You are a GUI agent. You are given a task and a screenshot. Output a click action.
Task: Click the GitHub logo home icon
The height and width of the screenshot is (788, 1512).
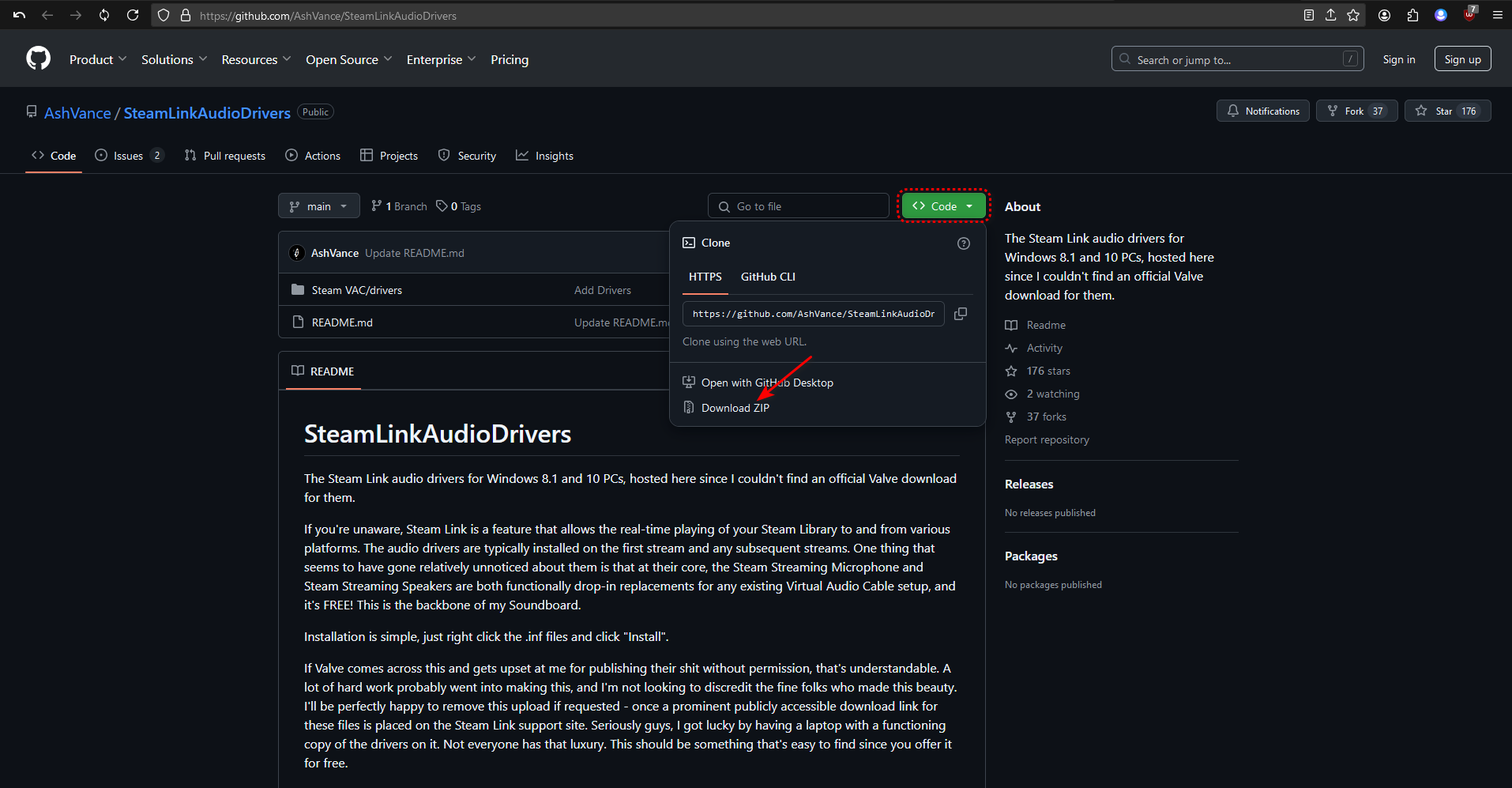38,58
